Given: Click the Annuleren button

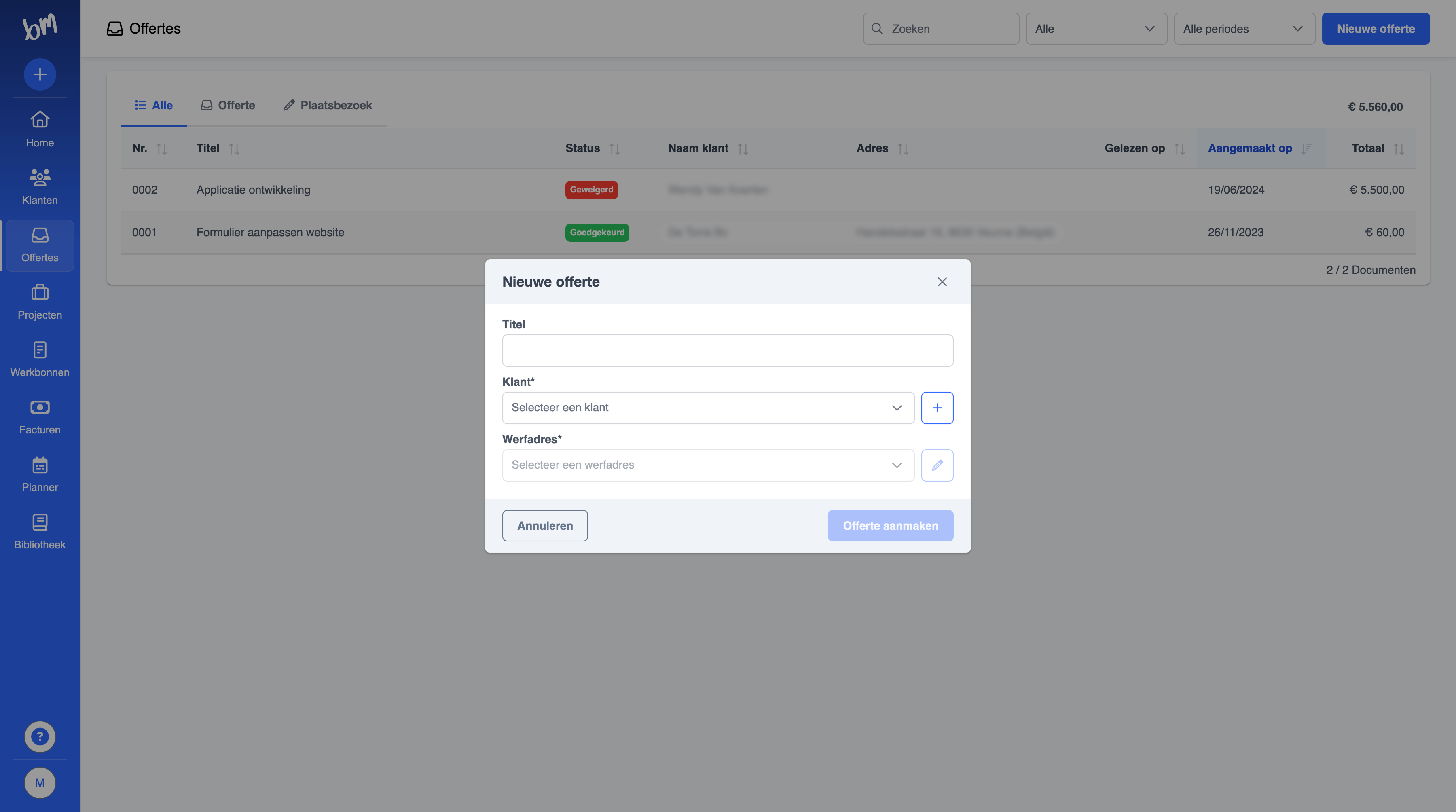Looking at the screenshot, I should pyautogui.click(x=544, y=526).
